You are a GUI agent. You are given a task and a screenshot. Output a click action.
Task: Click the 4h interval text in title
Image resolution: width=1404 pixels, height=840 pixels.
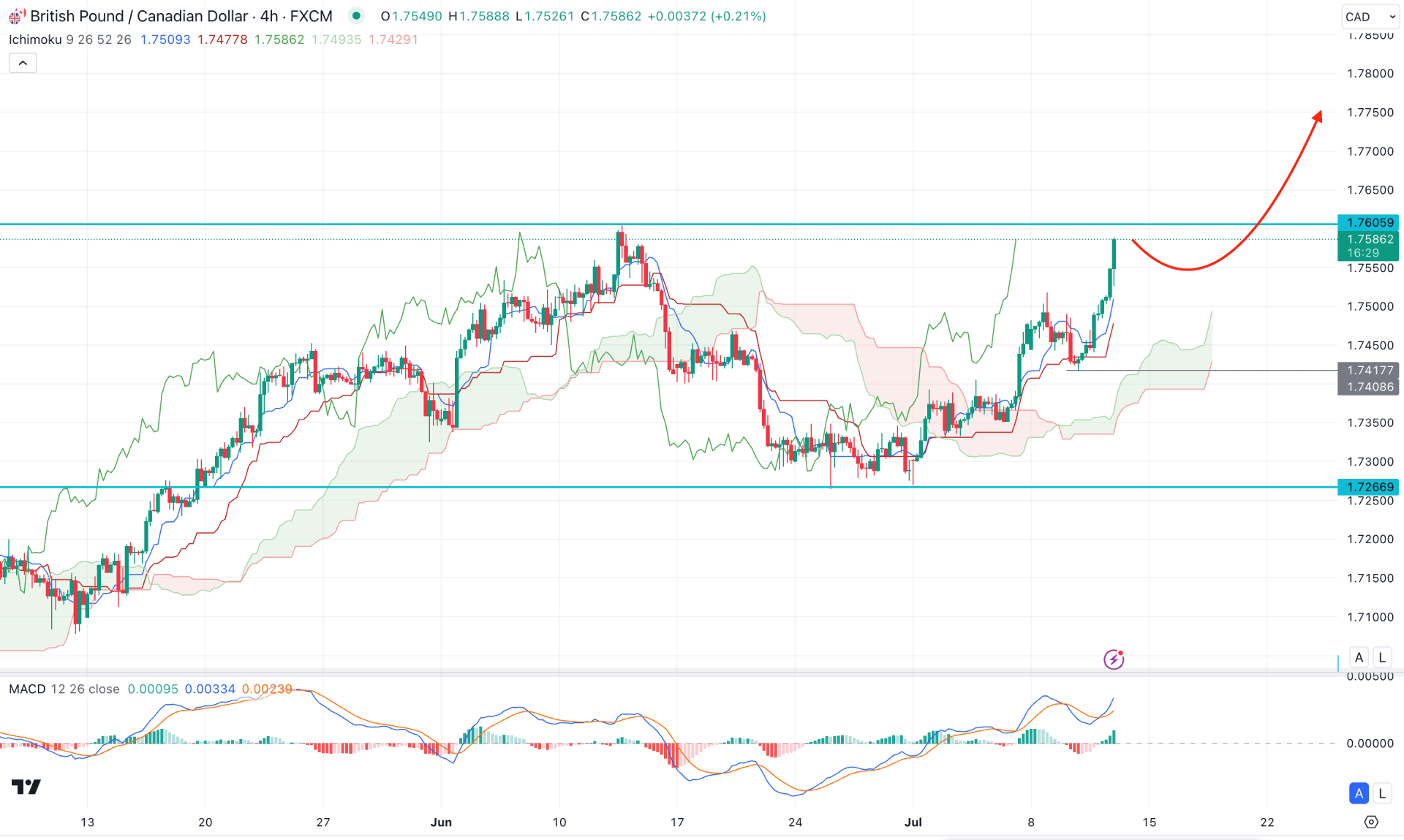[x=268, y=16]
